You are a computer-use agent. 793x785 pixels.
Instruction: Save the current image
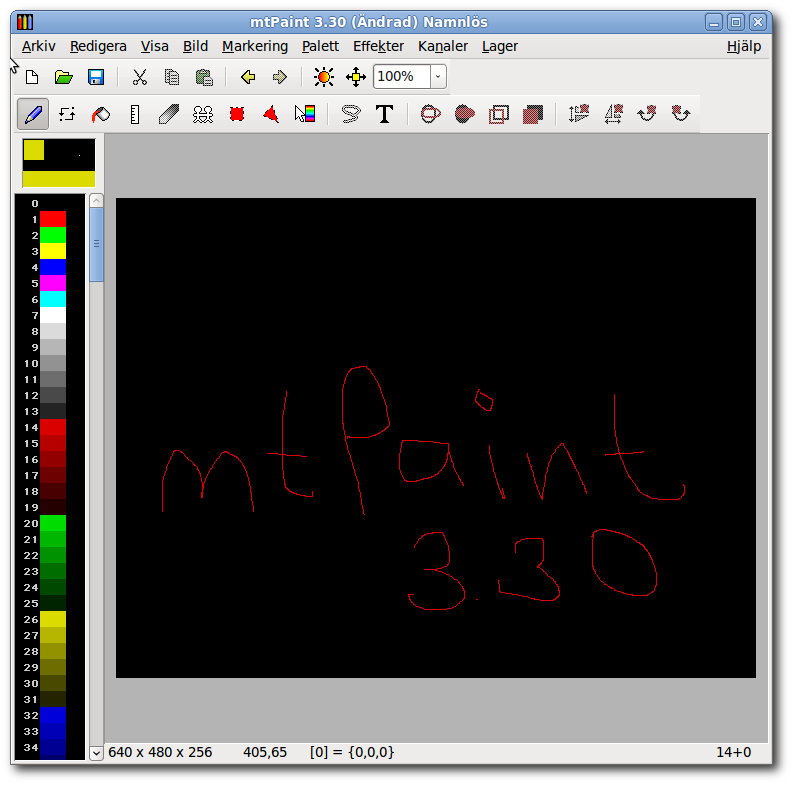(96, 77)
